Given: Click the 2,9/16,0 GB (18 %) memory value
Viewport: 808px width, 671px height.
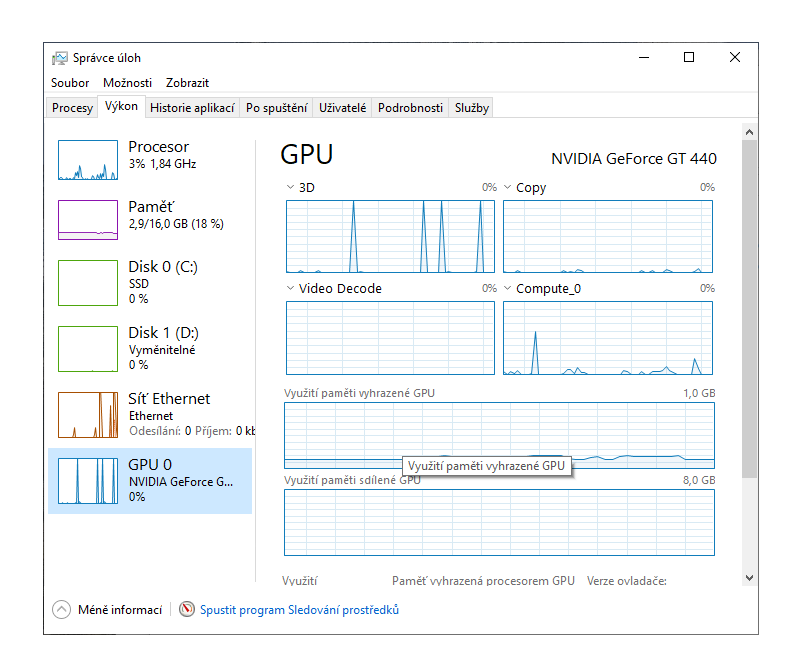Looking at the screenshot, I should pyautogui.click(x=176, y=224).
